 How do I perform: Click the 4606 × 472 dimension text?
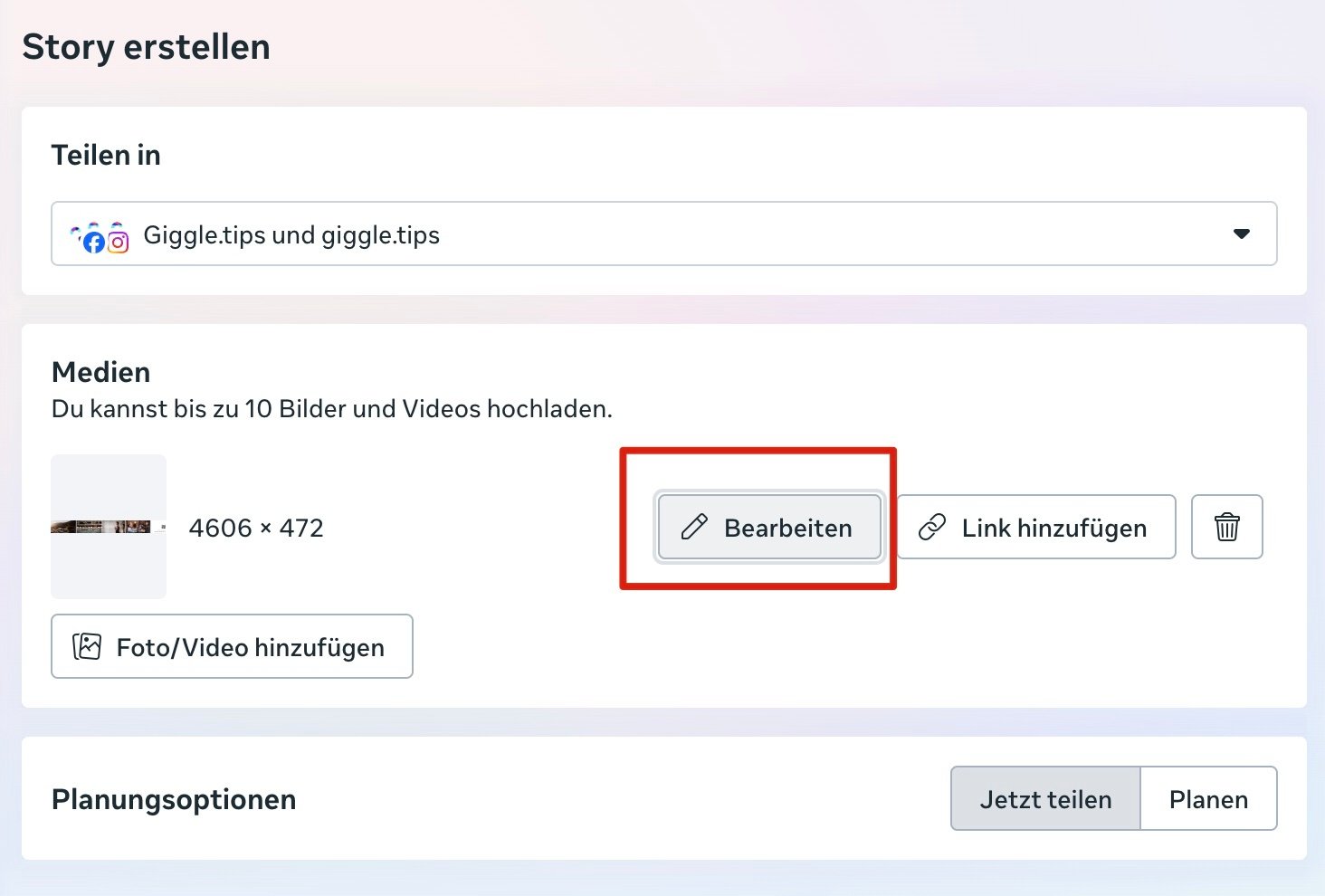(x=256, y=528)
